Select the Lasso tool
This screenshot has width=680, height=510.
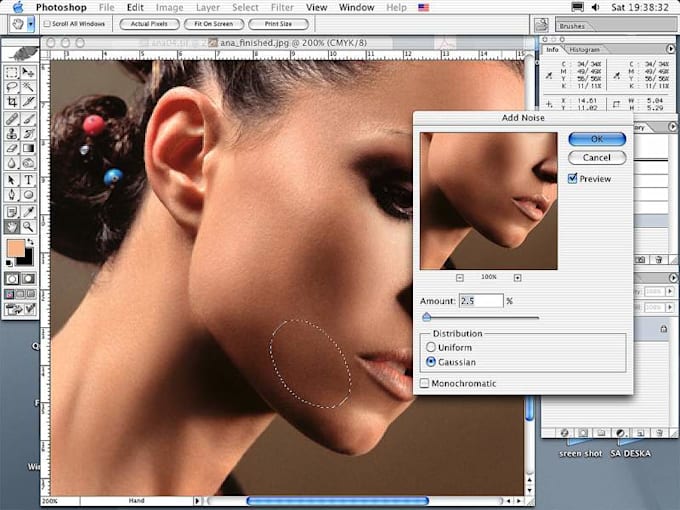pos(11,88)
